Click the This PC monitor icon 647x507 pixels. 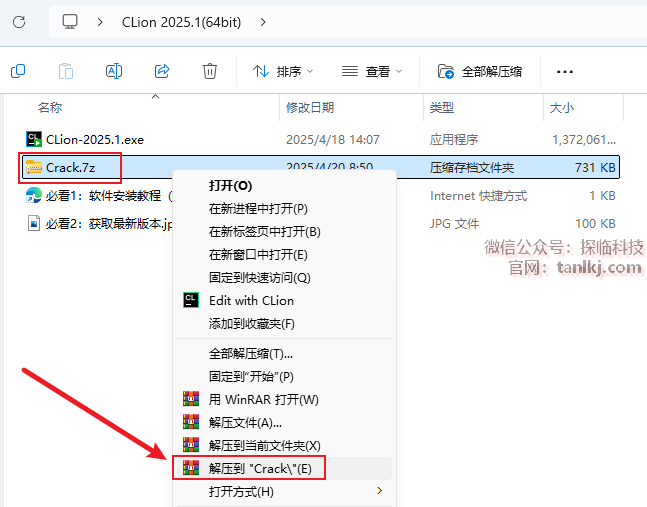[70, 21]
